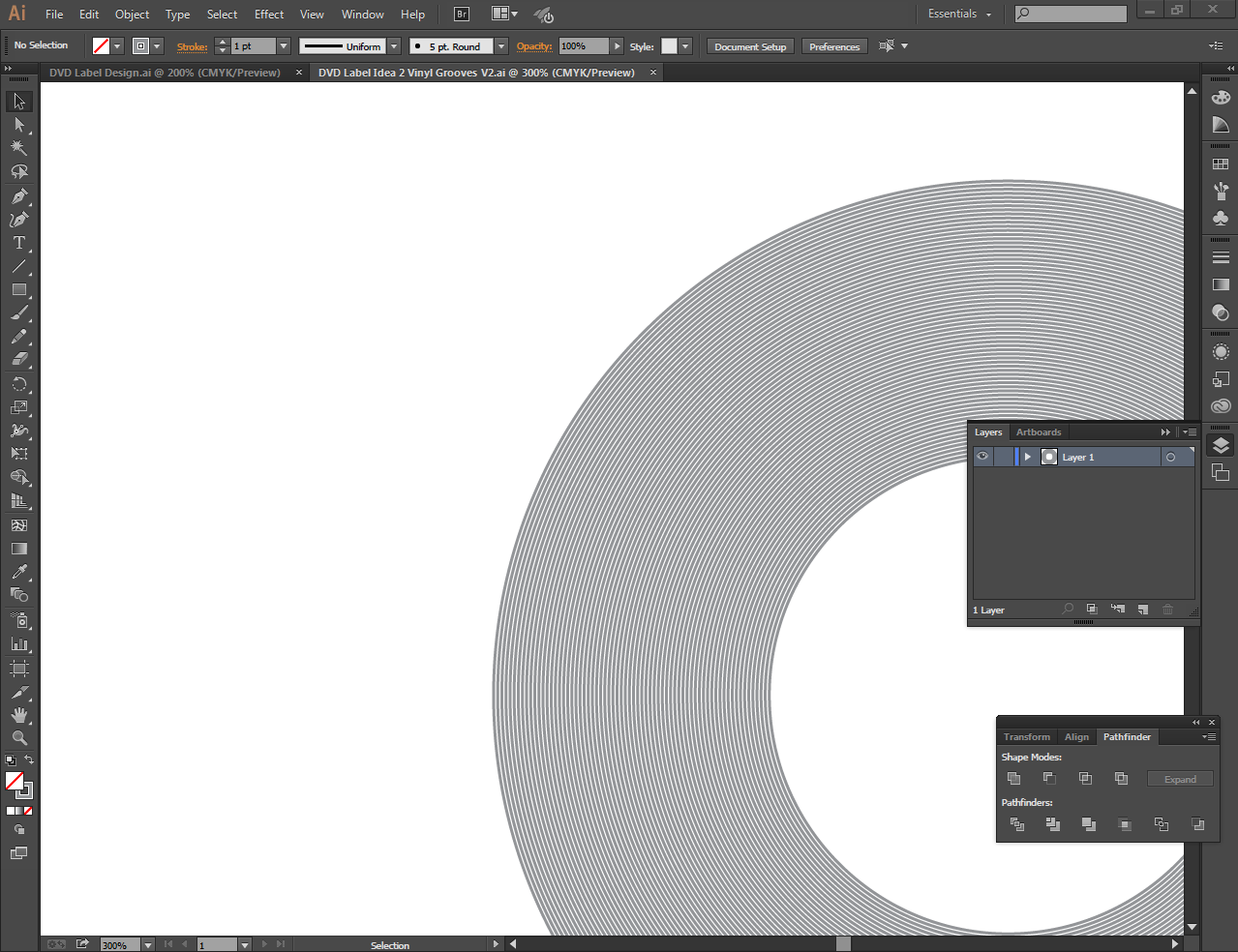The height and width of the screenshot is (952, 1238).
Task: Select the Type tool
Action: 19,243
